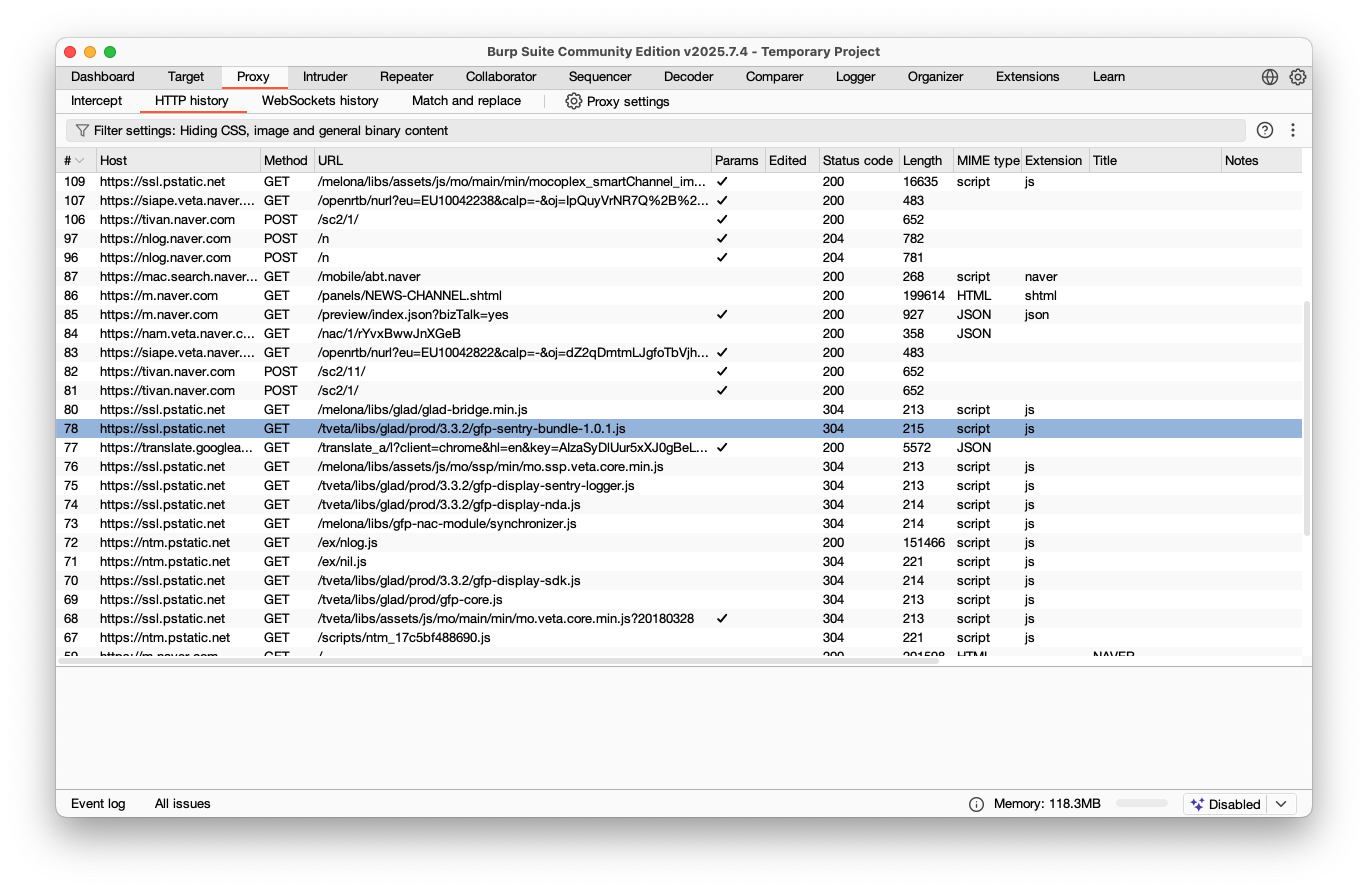Image resolution: width=1368 pixels, height=891 pixels.
Task: Open the Organizer tab
Action: coord(936,77)
